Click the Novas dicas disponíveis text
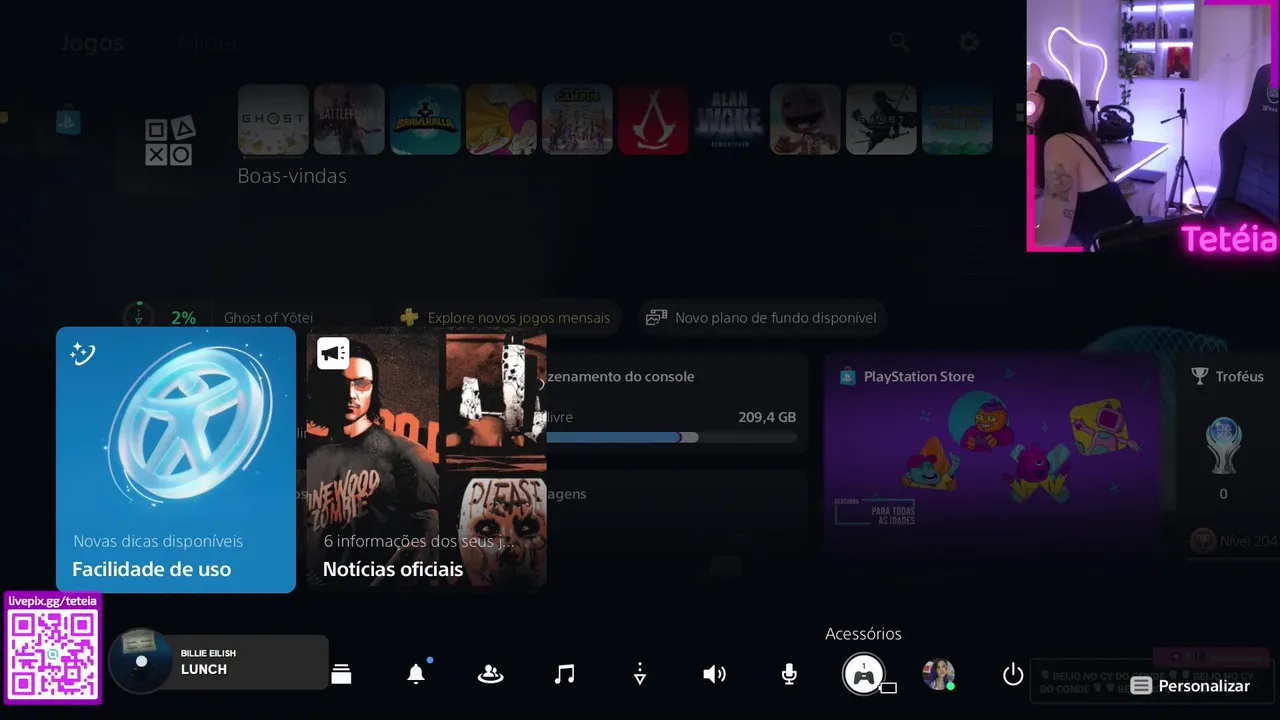Viewport: 1280px width, 720px height. [158, 541]
